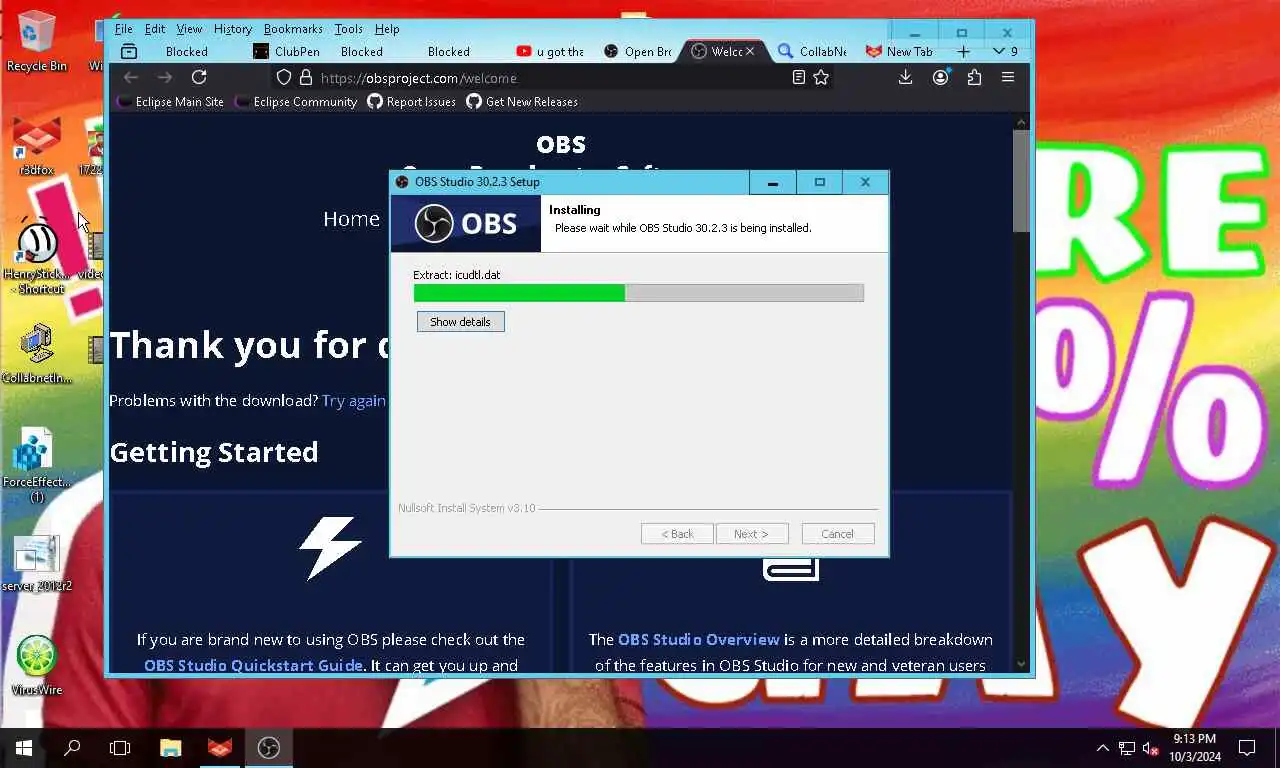This screenshot has width=1280, height=768.
Task: Open the Edit menu in browser
Action: click(154, 29)
